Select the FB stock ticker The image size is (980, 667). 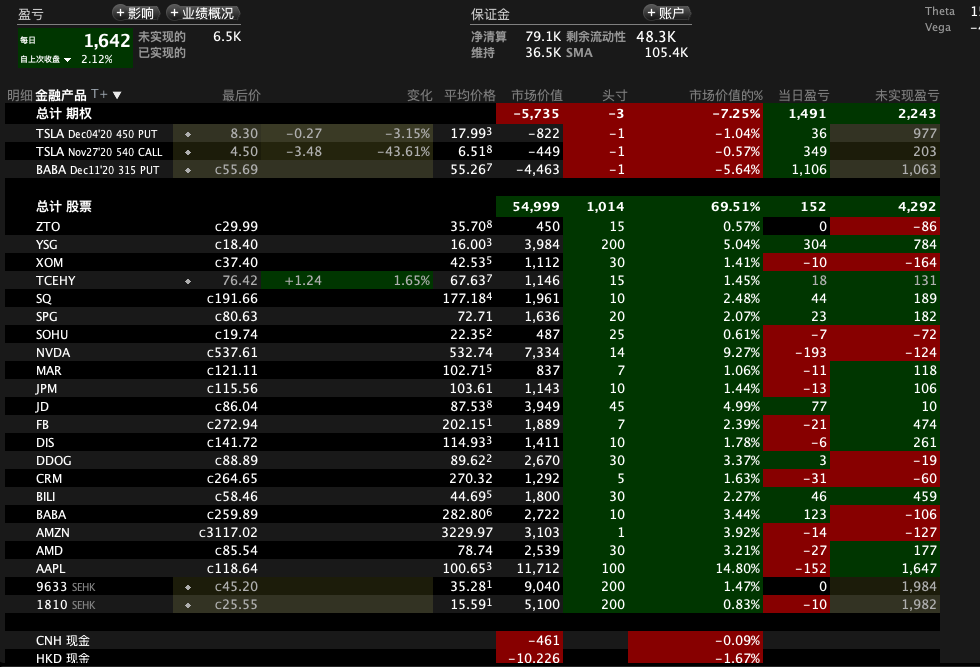pyautogui.click(x=42, y=425)
